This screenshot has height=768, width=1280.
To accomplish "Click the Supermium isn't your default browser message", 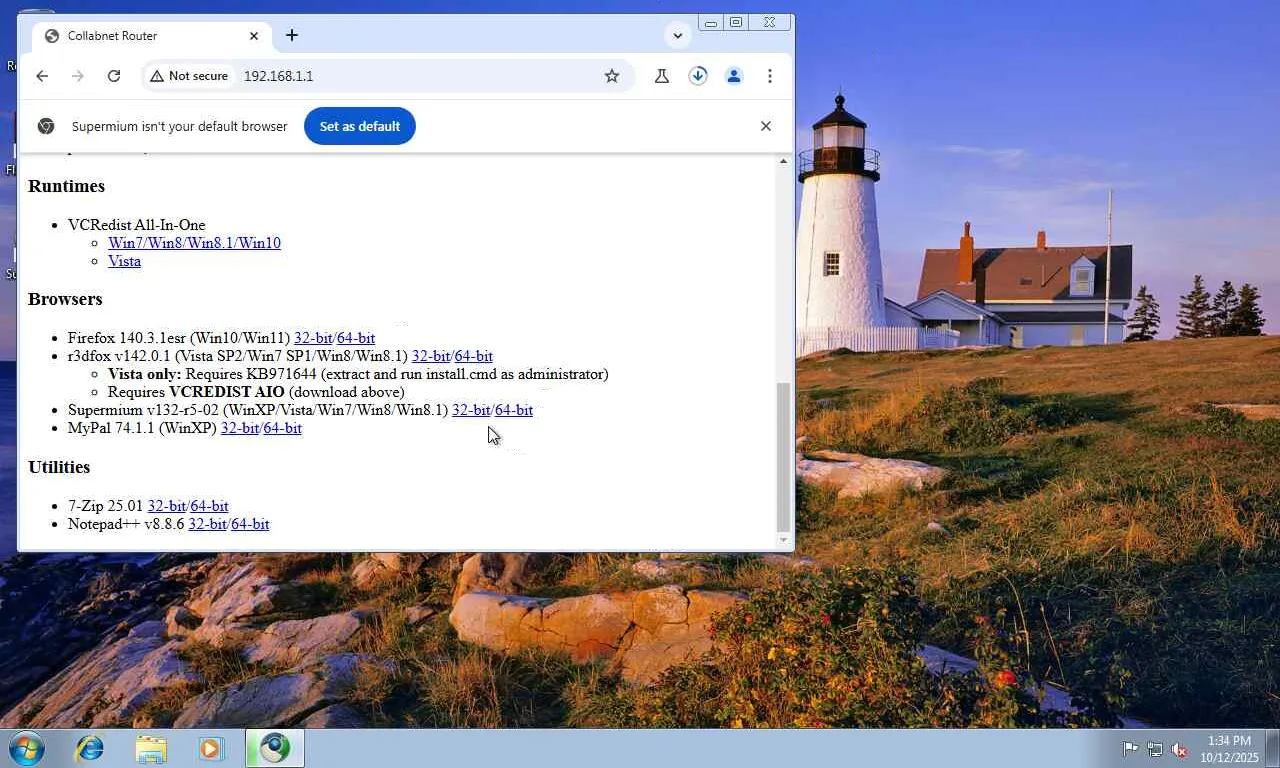I will (180, 126).
